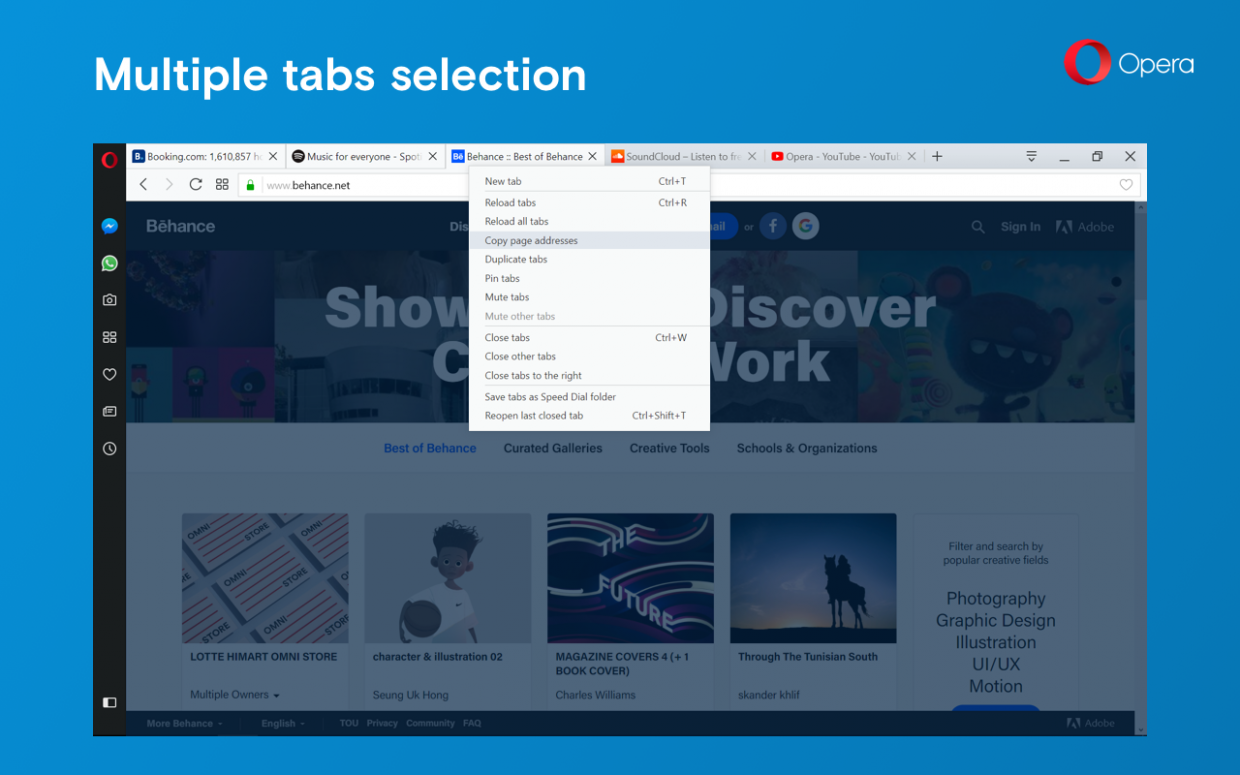This screenshot has width=1240, height=775.
Task: View browsing History from the sidebar clock icon
Action: coord(109,448)
